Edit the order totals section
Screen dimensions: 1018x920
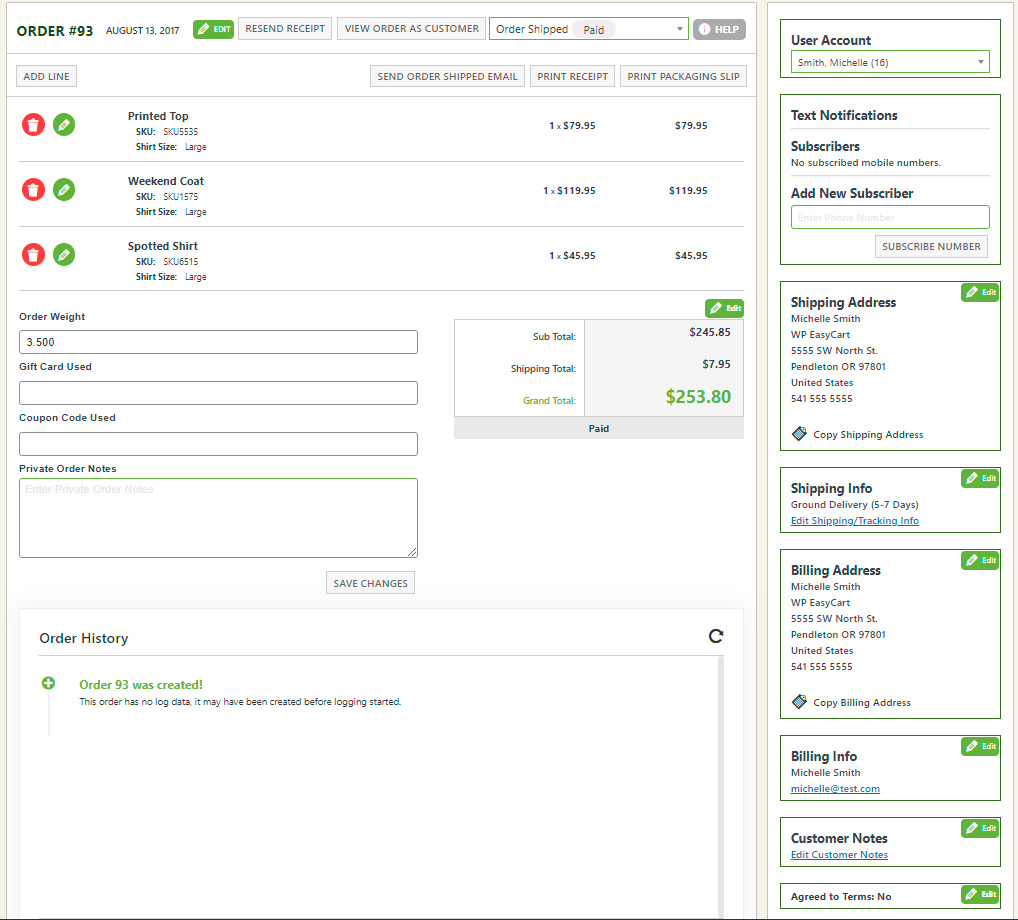click(x=724, y=308)
